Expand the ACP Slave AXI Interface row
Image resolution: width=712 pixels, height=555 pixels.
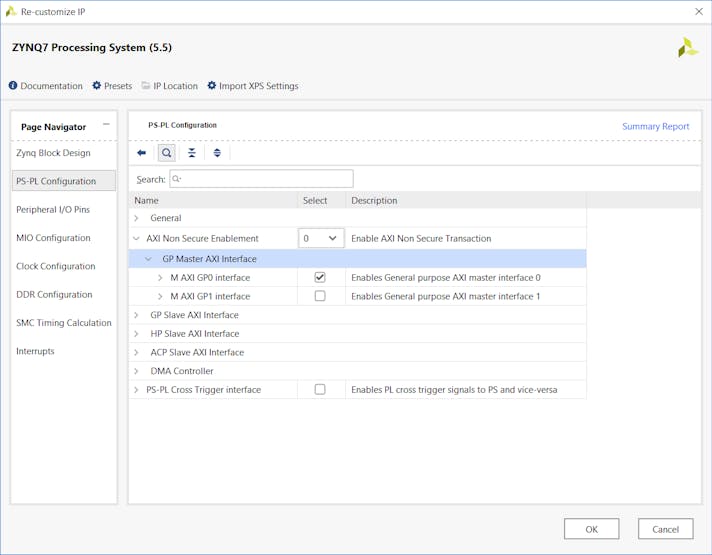point(136,352)
